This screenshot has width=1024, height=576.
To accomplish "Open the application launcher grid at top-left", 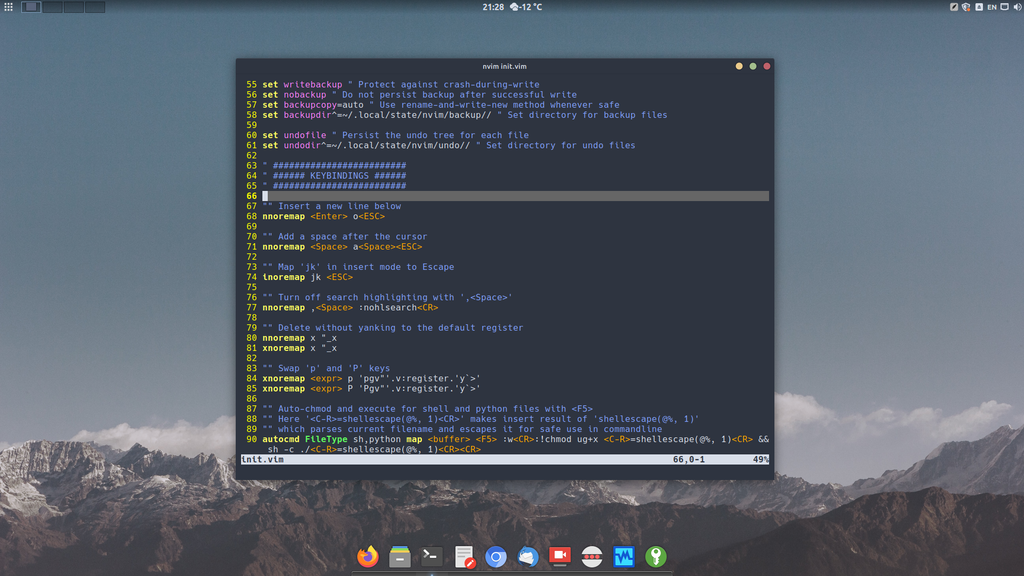I will [8, 7].
